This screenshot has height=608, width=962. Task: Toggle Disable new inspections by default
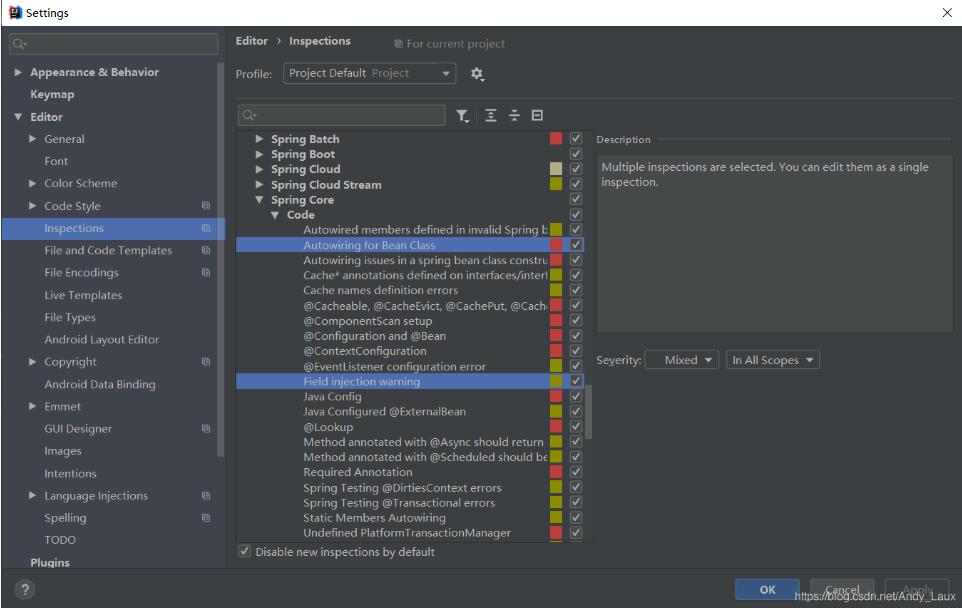[x=245, y=552]
